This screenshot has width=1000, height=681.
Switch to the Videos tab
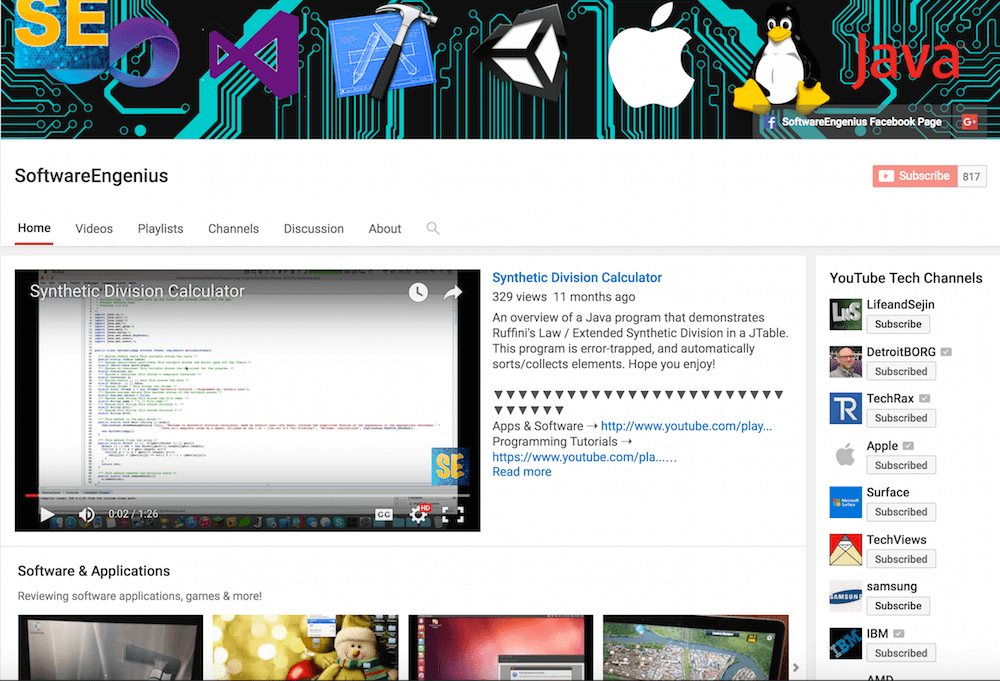click(x=94, y=229)
